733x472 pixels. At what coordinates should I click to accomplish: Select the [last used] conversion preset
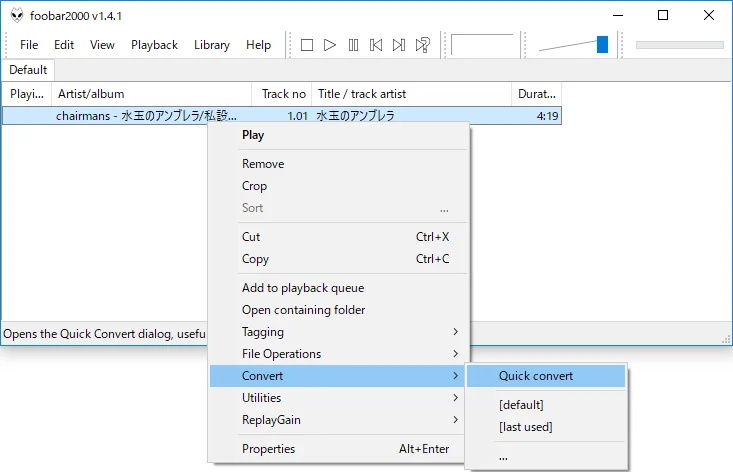(x=525, y=427)
